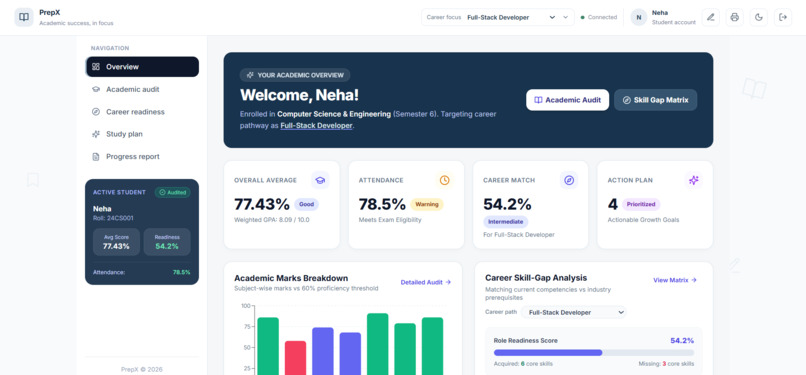Click the Intermediate badge under 54.2%
The height and width of the screenshot is (375, 806).
(505, 222)
